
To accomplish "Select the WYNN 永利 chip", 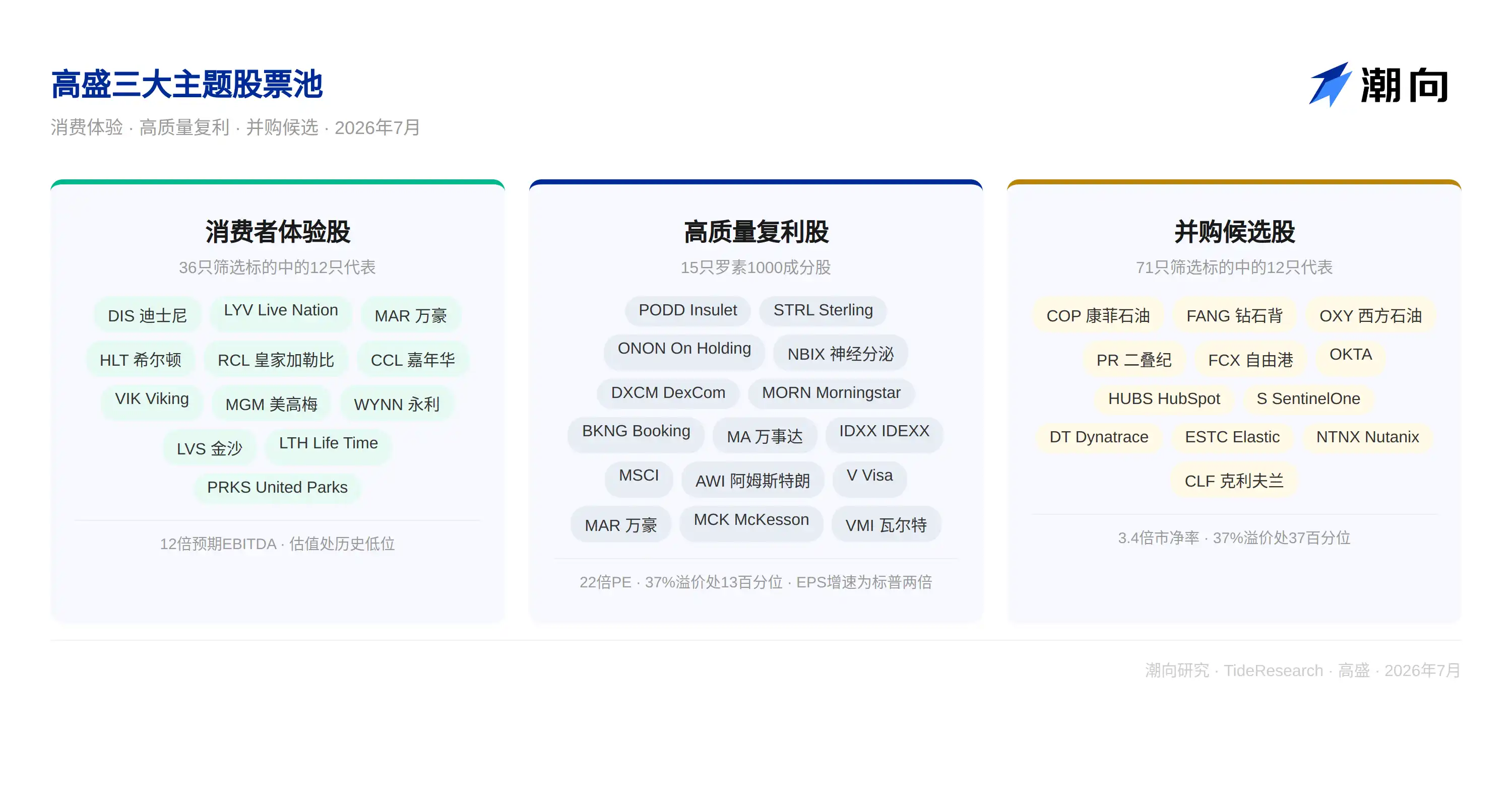I will [397, 404].
